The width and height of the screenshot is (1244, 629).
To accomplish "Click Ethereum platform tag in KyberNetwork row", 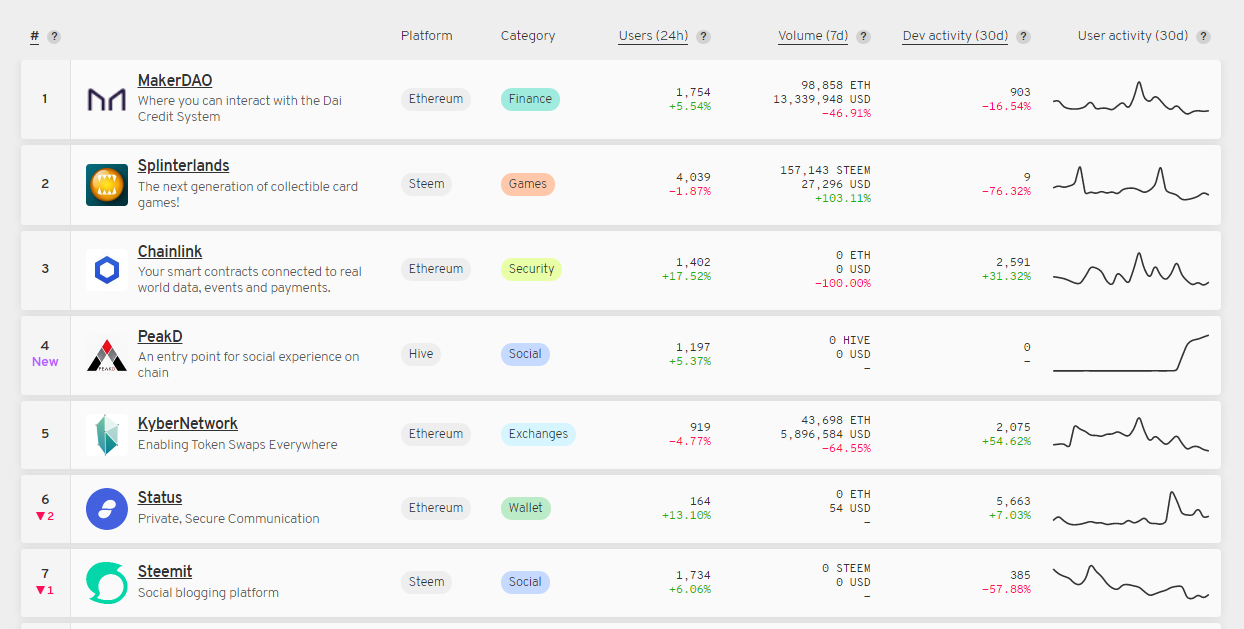I will click(436, 434).
